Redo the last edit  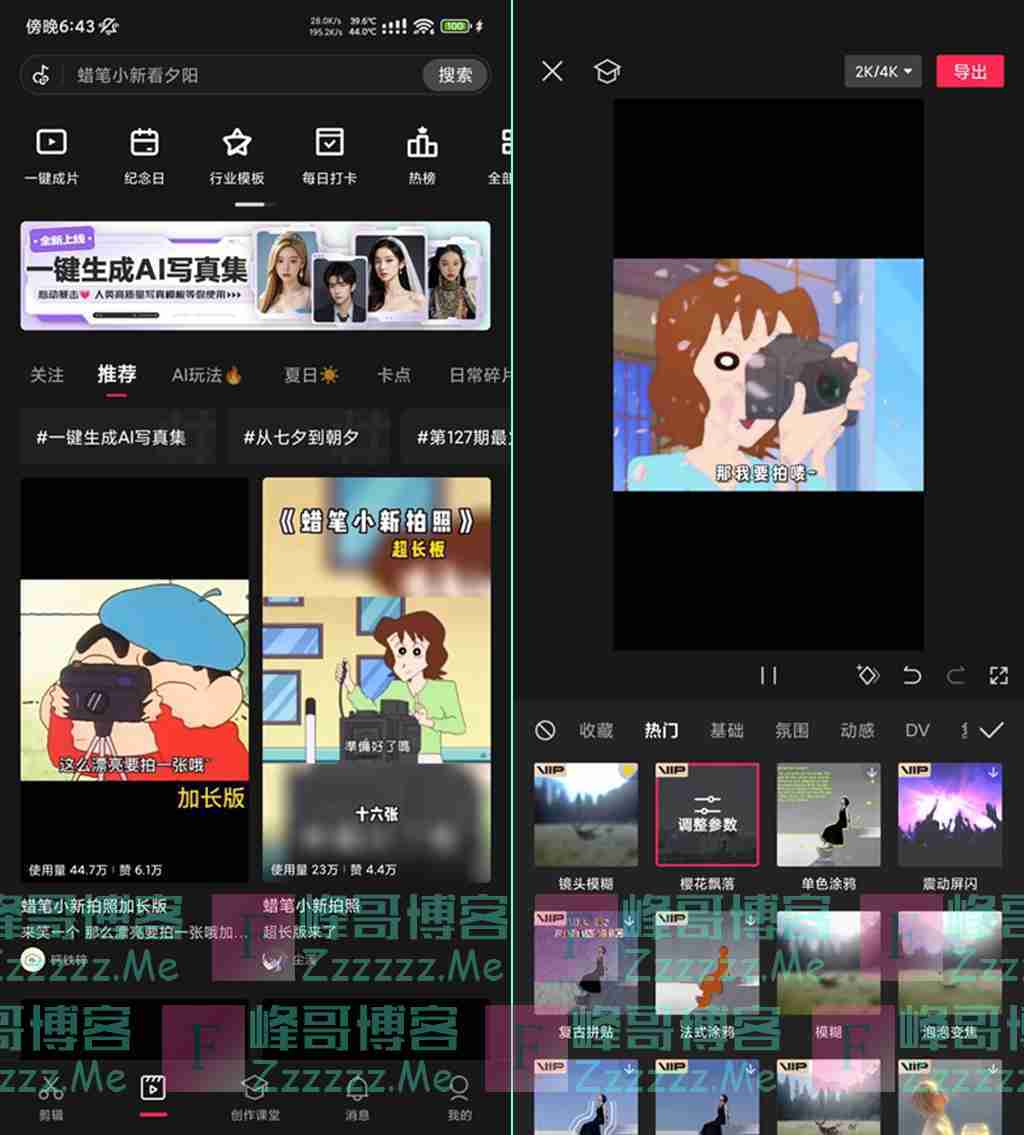tap(956, 675)
